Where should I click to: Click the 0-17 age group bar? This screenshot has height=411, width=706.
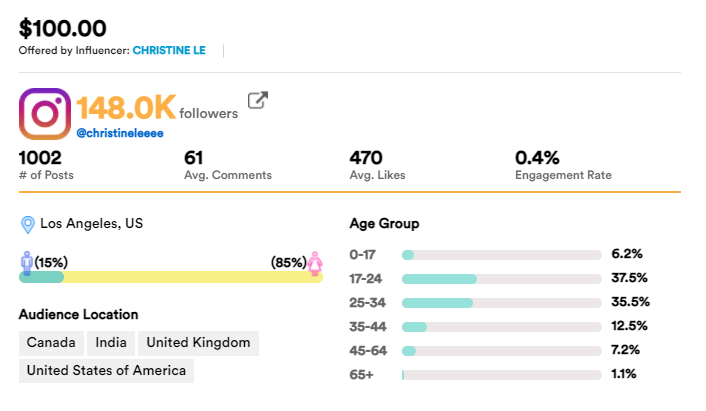coord(501,255)
